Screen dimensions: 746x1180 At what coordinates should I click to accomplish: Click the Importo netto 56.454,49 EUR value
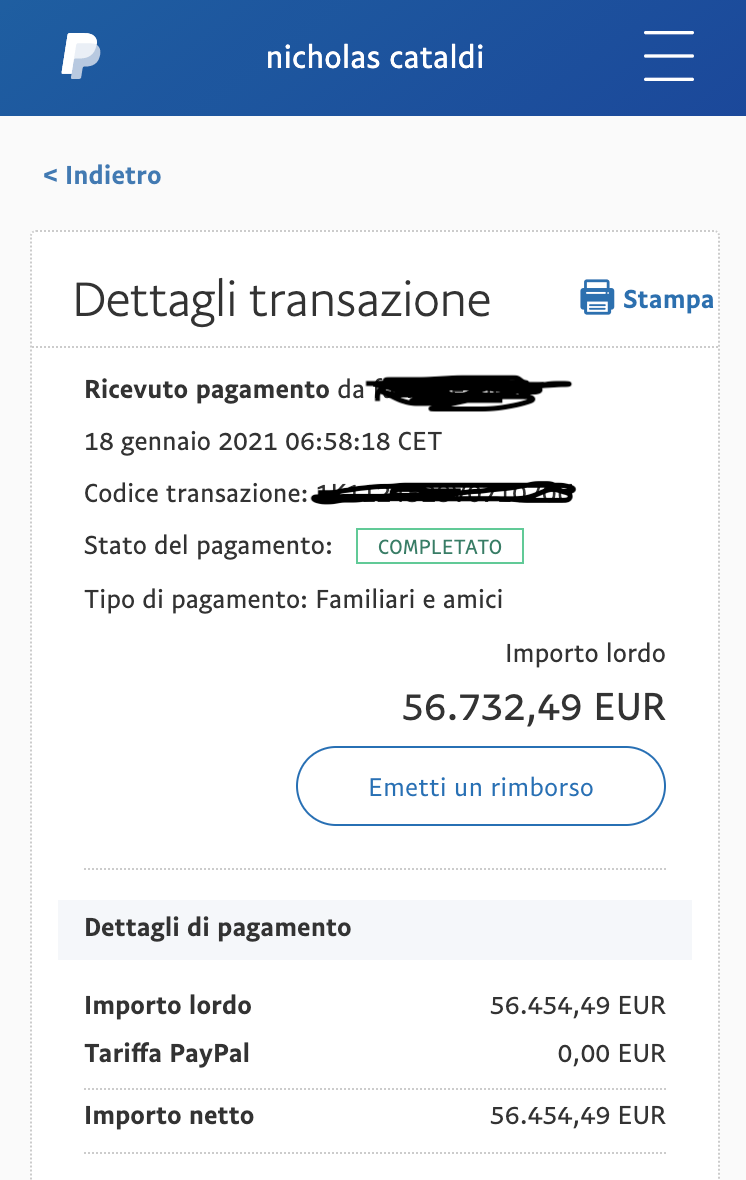click(x=577, y=1115)
